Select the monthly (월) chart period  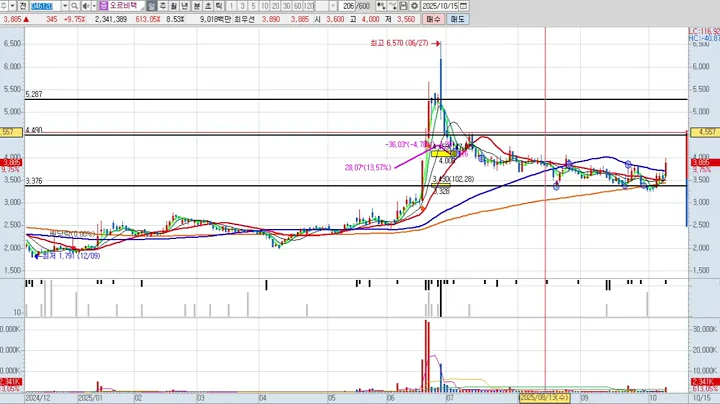[174, 6]
